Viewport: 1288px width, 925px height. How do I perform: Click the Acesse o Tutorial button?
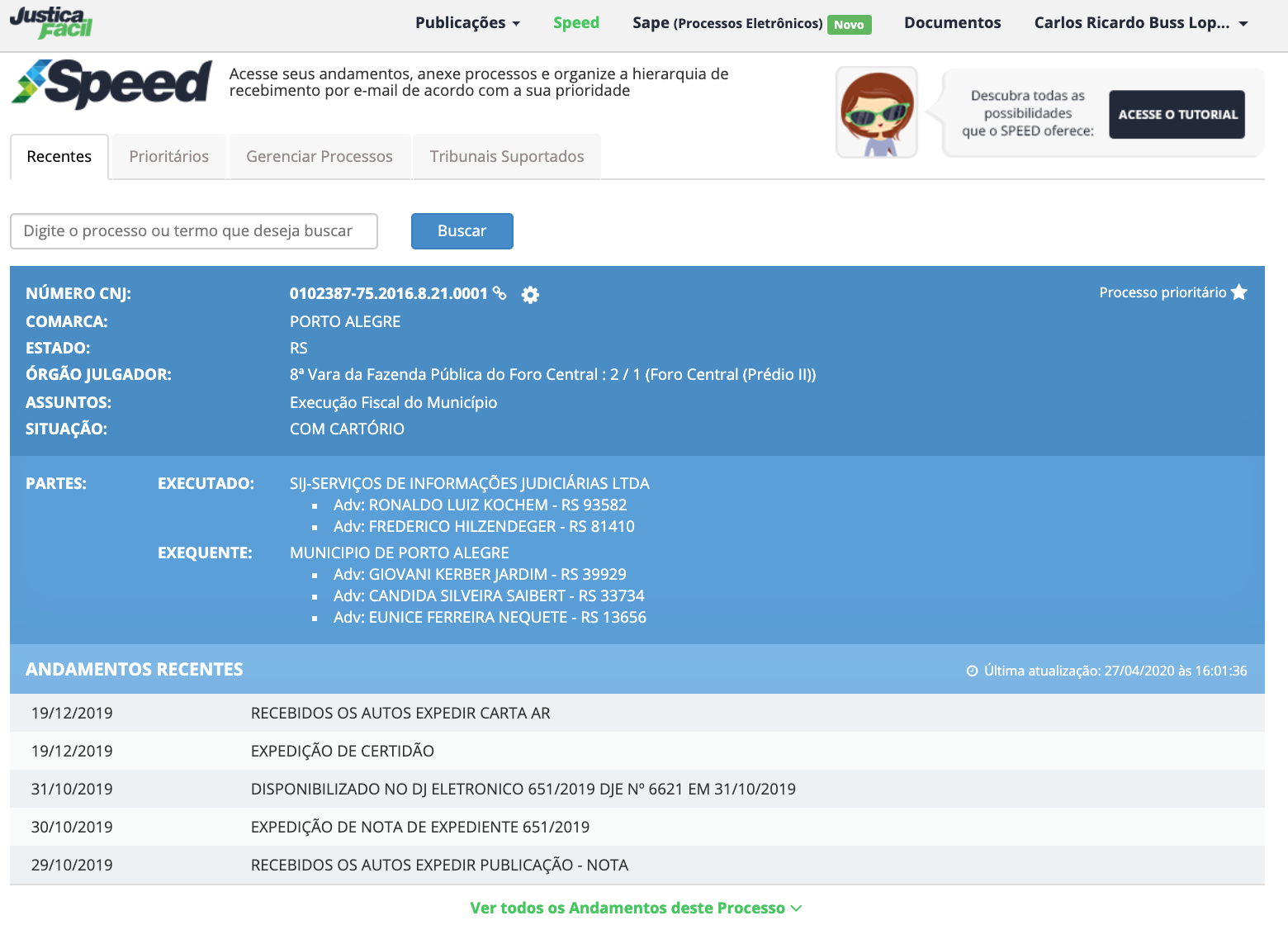pyautogui.click(x=1177, y=115)
